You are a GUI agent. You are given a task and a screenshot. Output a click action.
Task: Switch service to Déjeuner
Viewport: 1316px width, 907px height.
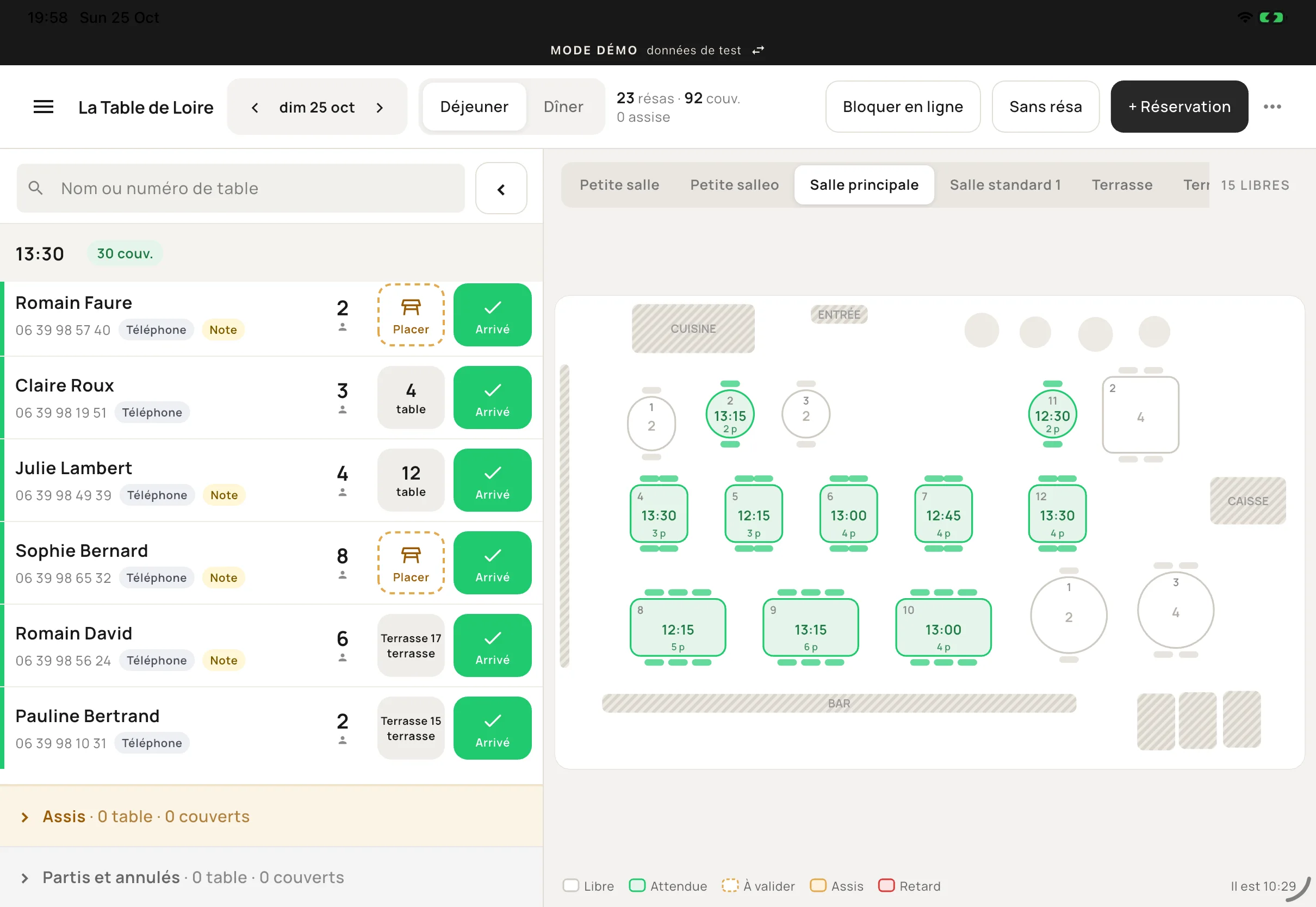coord(474,107)
